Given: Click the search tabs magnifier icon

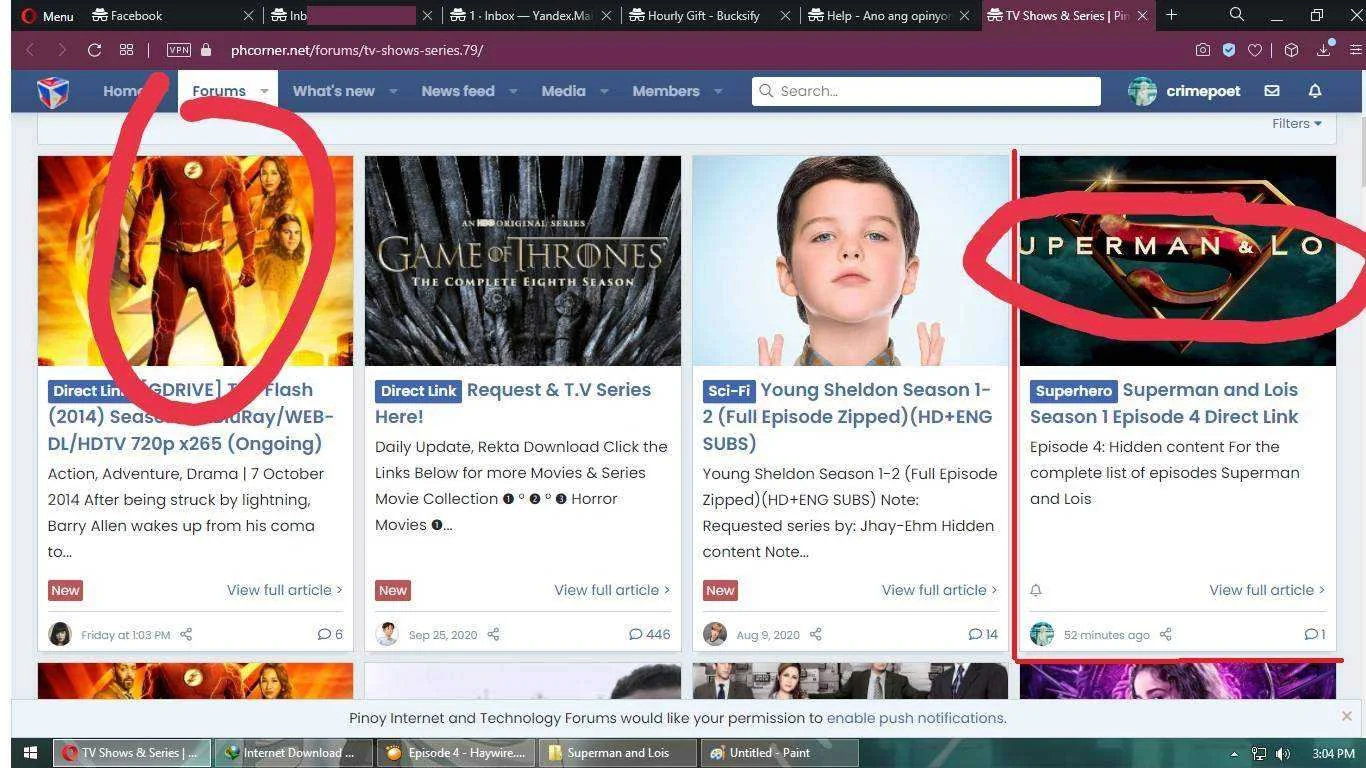Looking at the screenshot, I should pyautogui.click(x=1237, y=15).
